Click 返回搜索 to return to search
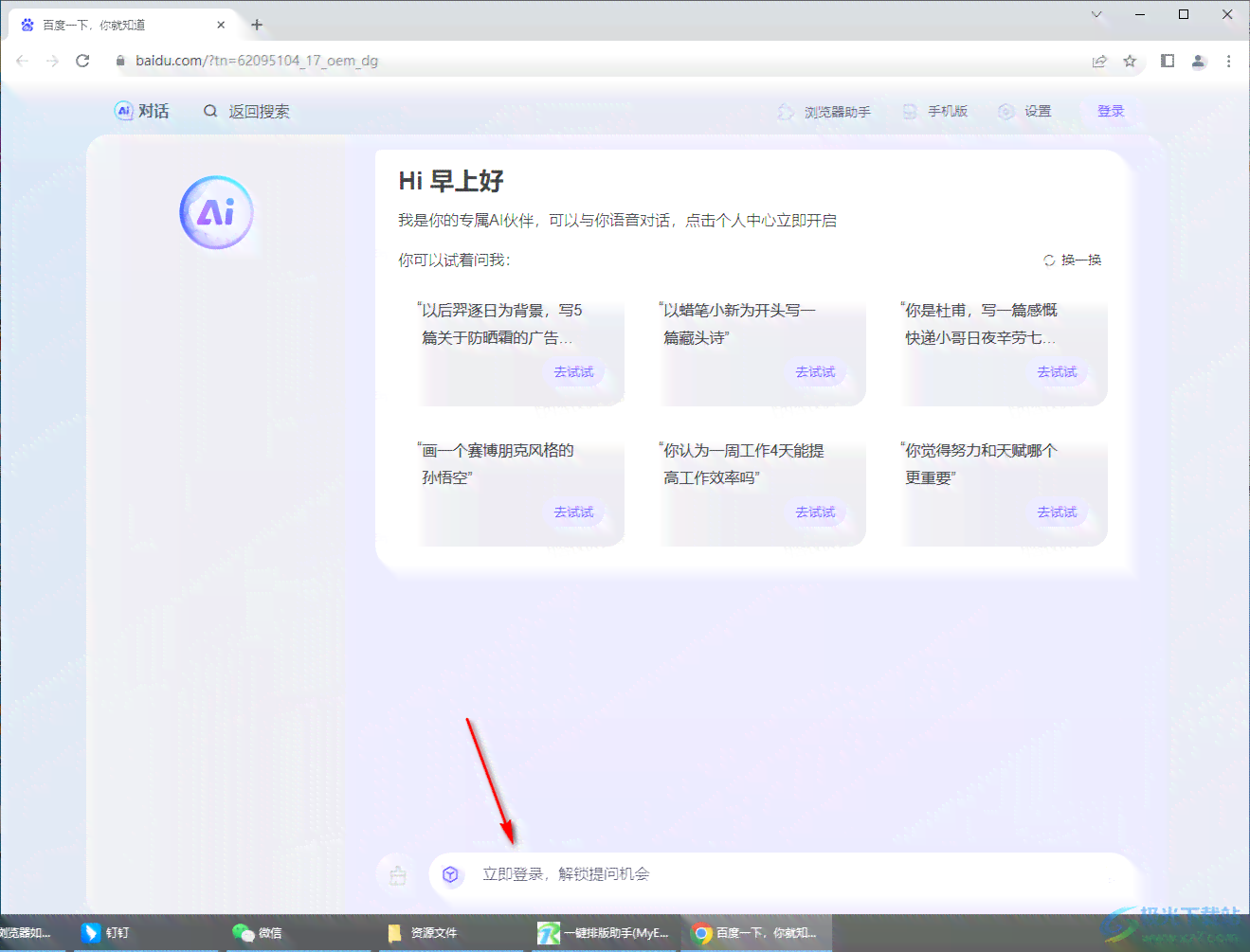Image resolution: width=1250 pixels, height=952 pixels. tap(259, 112)
